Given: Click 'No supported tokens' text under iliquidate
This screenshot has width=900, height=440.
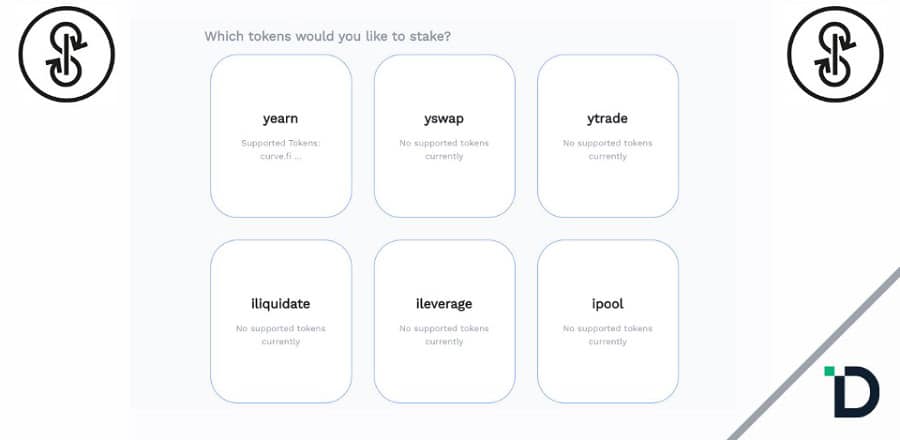Looking at the screenshot, I should (x=280, y=328).
